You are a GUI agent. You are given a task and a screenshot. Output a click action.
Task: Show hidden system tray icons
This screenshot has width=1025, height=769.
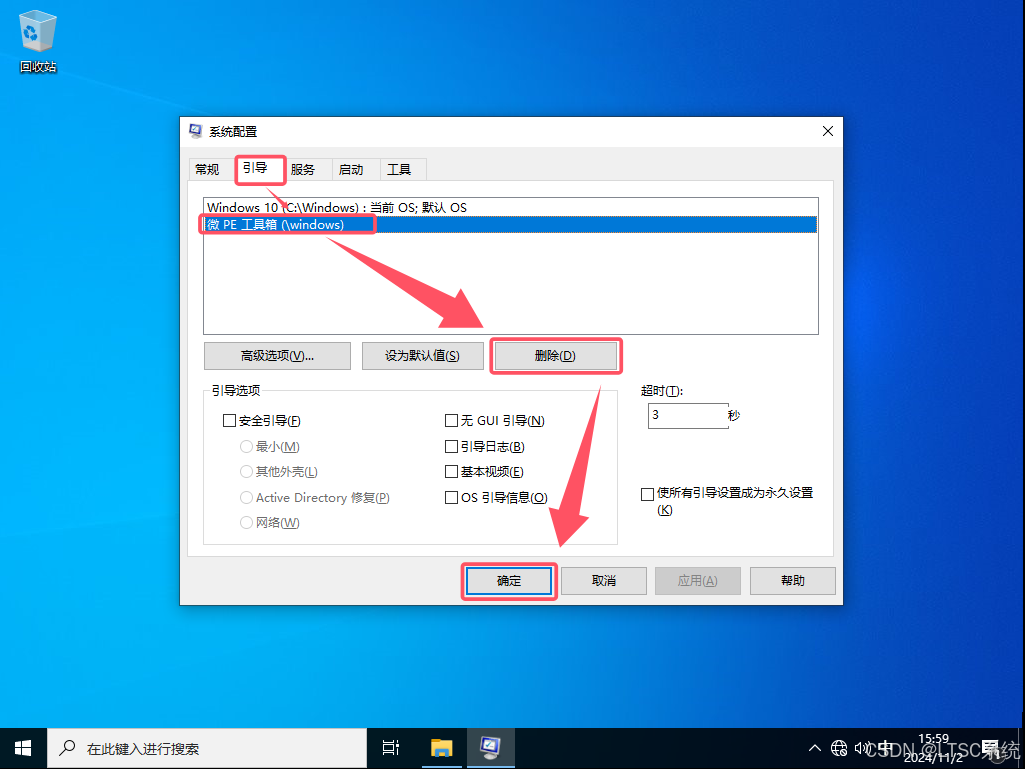pyautogui.click(x=815, y=748)
